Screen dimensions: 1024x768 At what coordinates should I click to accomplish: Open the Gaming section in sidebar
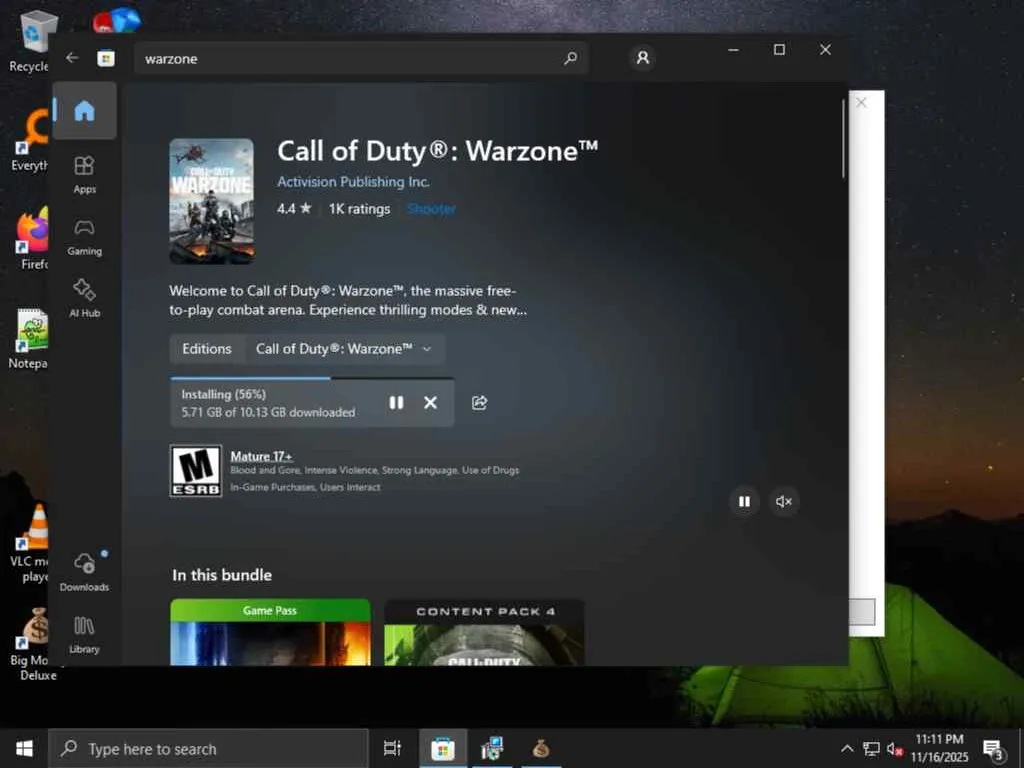(84, 236)
